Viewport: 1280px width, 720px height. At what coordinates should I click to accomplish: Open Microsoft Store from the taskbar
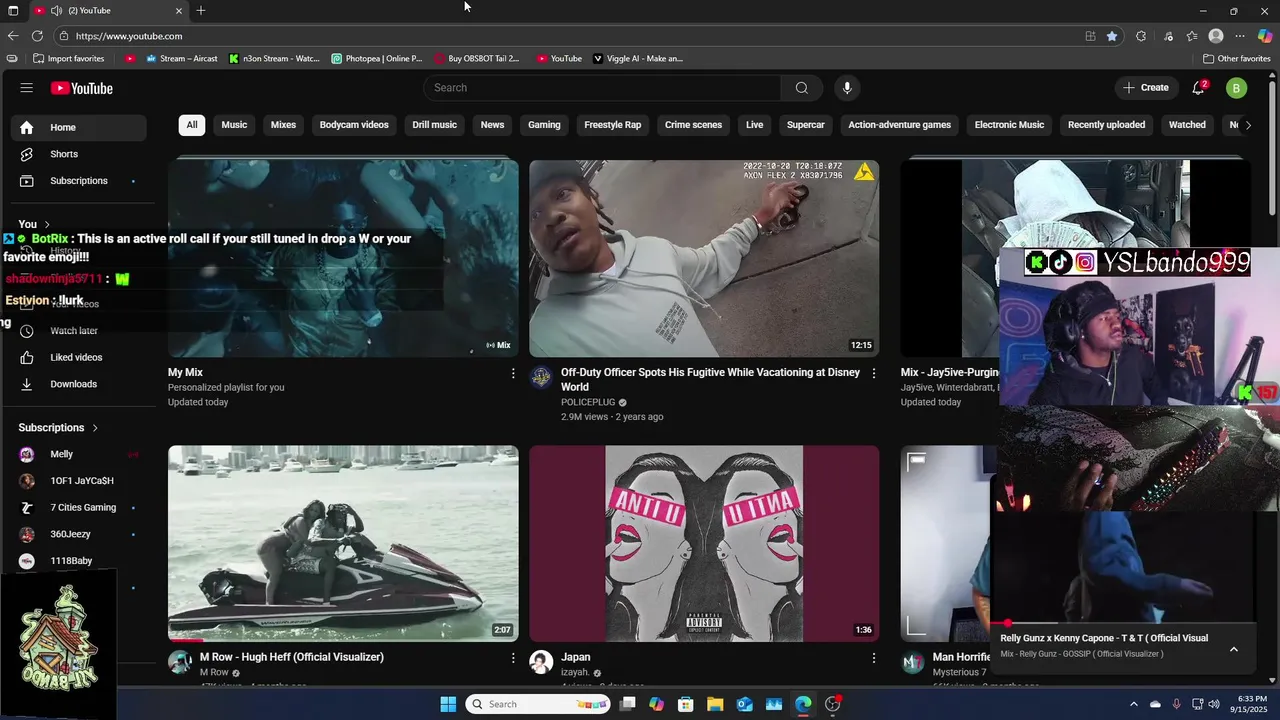[x=685, y=704]
